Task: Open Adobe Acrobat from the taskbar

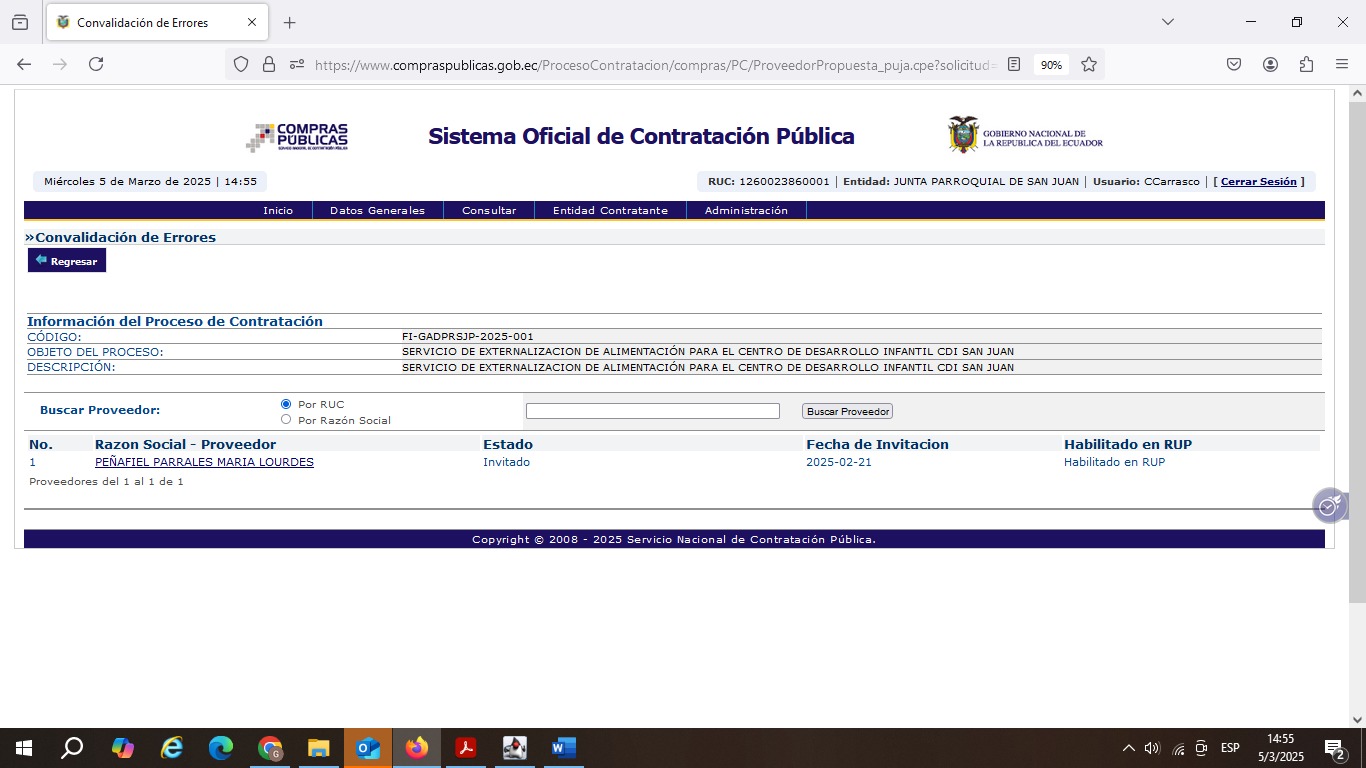Action: tap(466, 748)
